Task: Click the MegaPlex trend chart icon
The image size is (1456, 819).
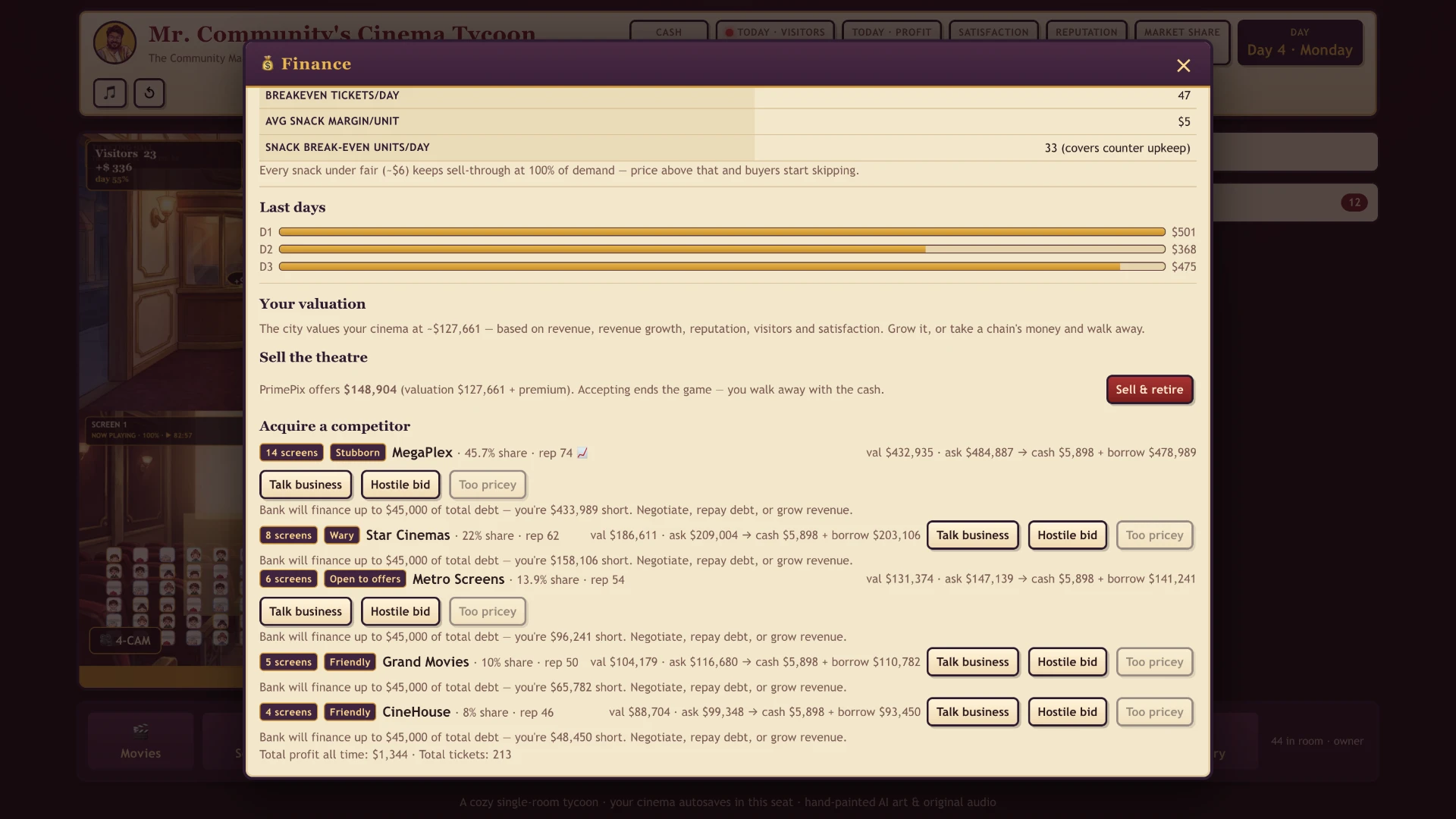Action: click(582, 453)
